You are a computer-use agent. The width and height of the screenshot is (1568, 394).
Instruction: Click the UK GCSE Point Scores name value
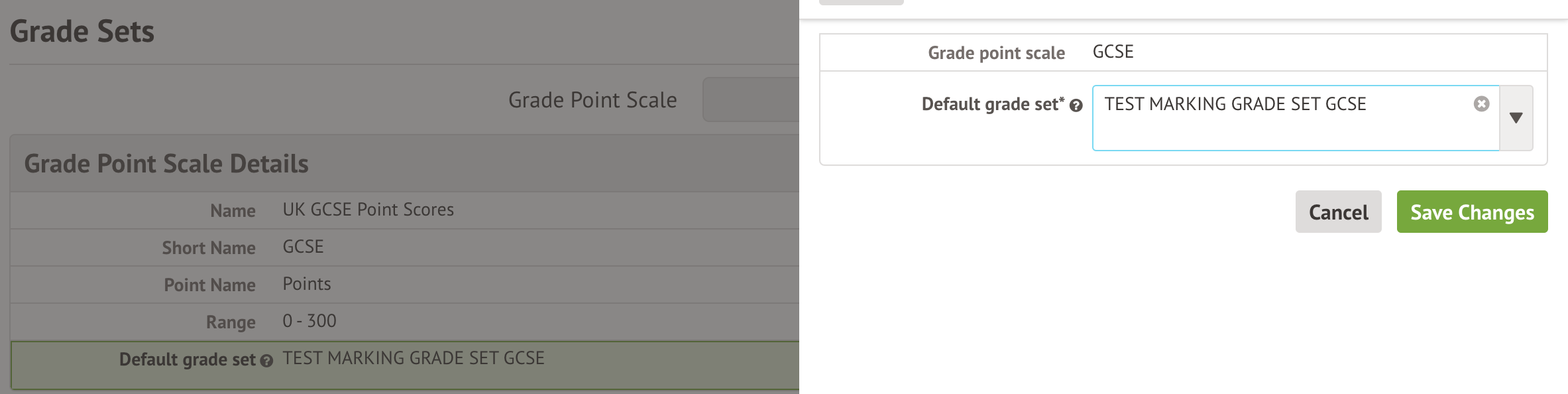368,210
